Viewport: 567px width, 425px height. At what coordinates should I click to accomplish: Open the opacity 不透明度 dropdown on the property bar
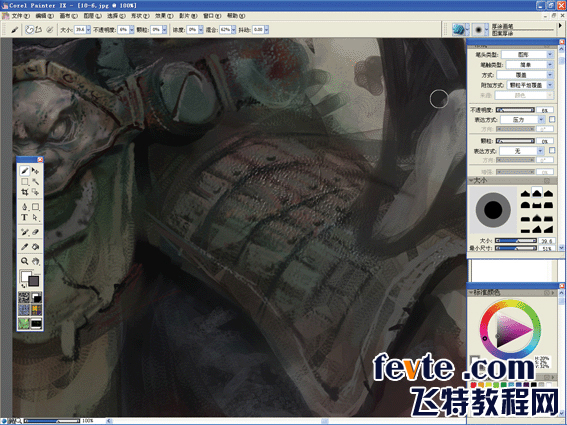click(131, 30)
